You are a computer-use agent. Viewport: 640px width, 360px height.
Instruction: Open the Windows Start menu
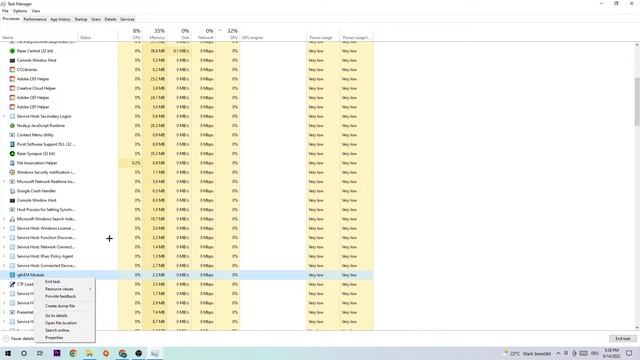(x=8, y=353)
